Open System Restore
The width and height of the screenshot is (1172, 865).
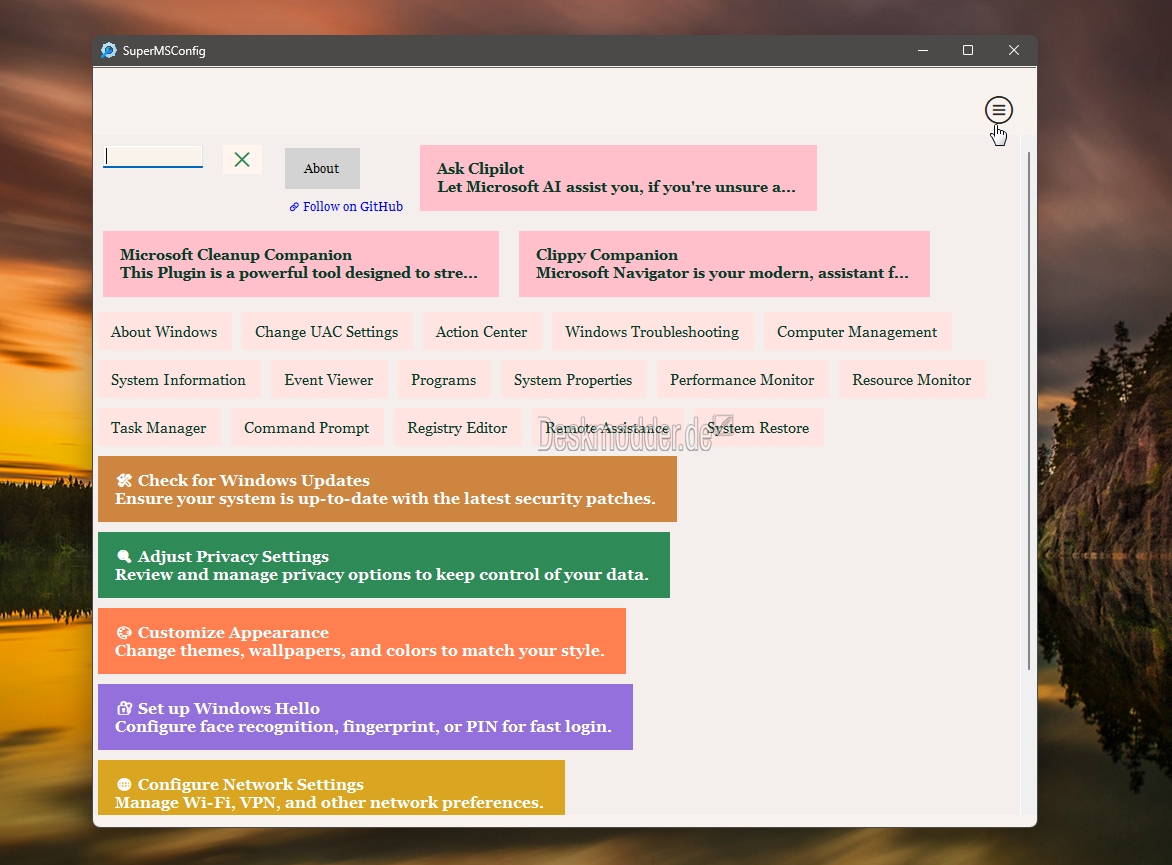tap(758, 428)
